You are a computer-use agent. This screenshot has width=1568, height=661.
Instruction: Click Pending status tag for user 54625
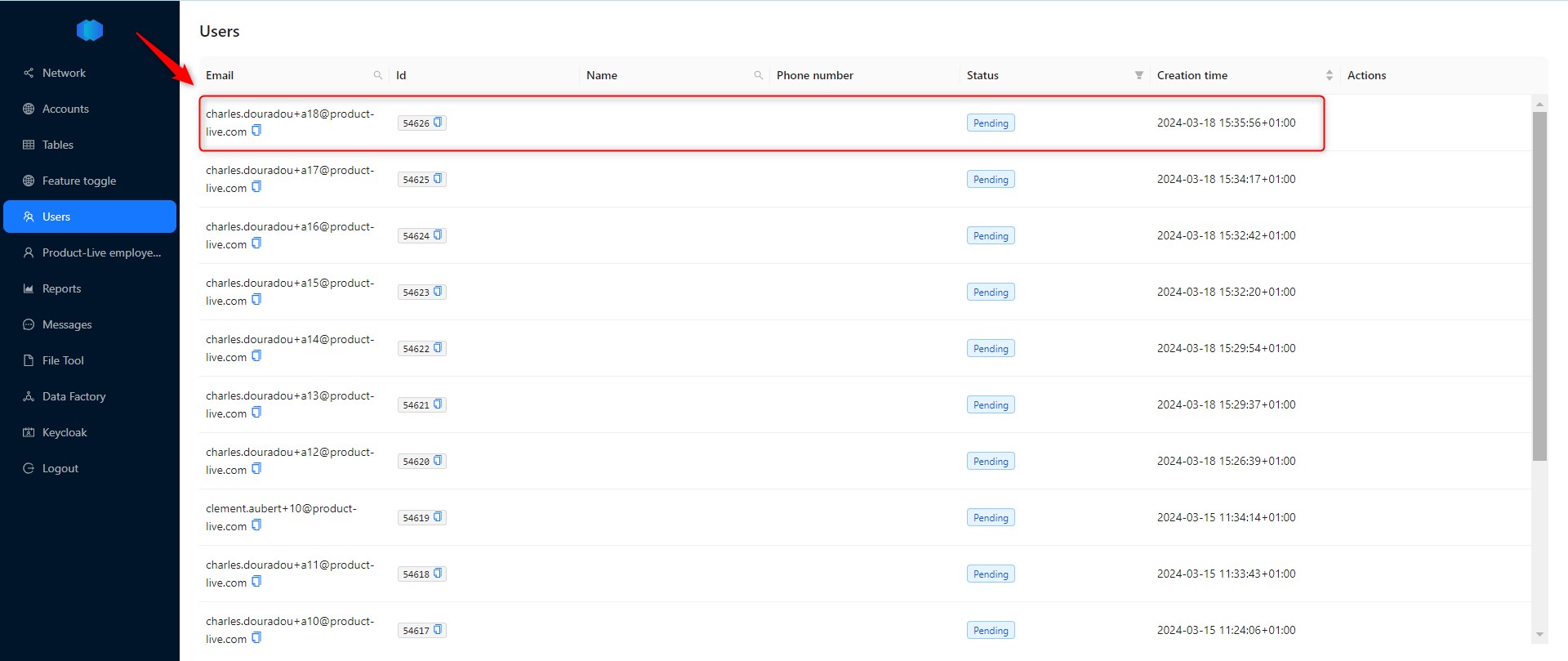tap(991, 180)
